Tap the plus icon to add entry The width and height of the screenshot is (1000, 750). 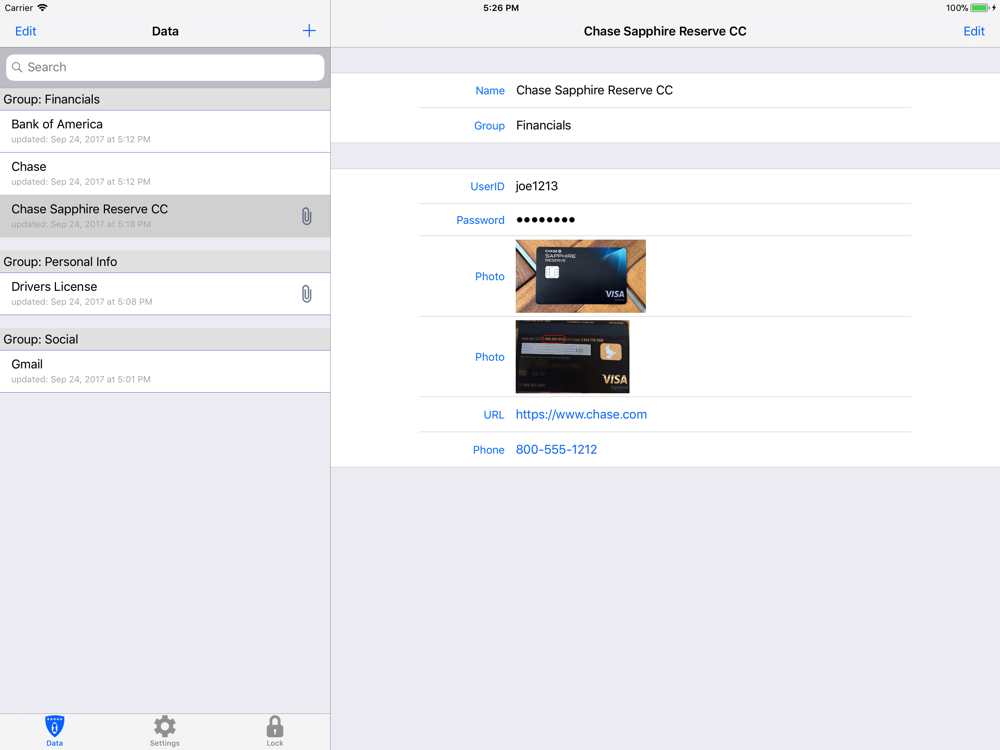pyautogui.click(x=309, y=31)
